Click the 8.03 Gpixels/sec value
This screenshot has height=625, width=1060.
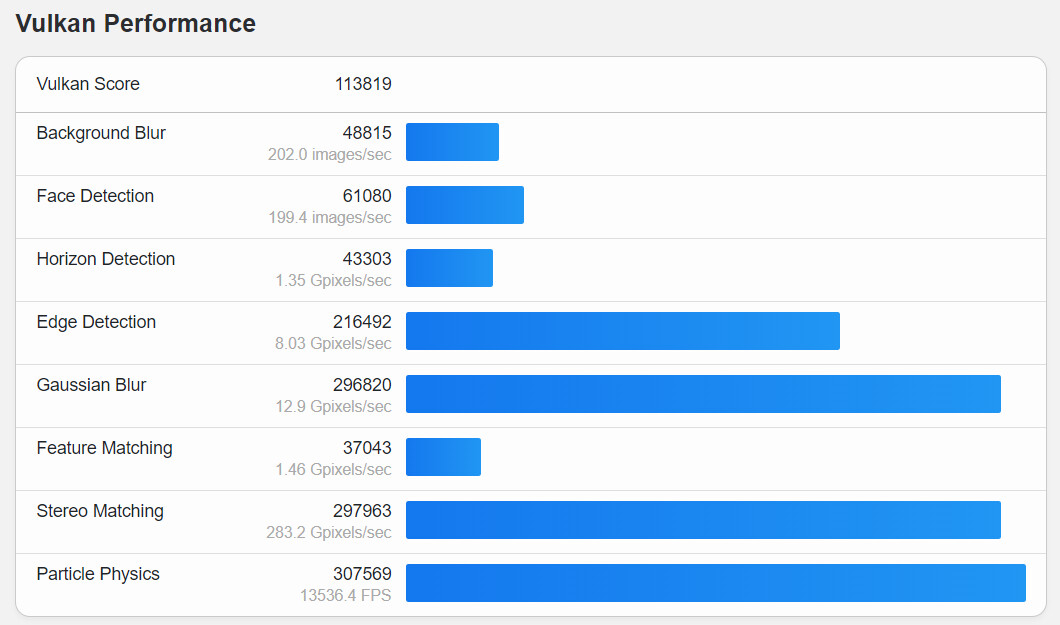point(333,344)
